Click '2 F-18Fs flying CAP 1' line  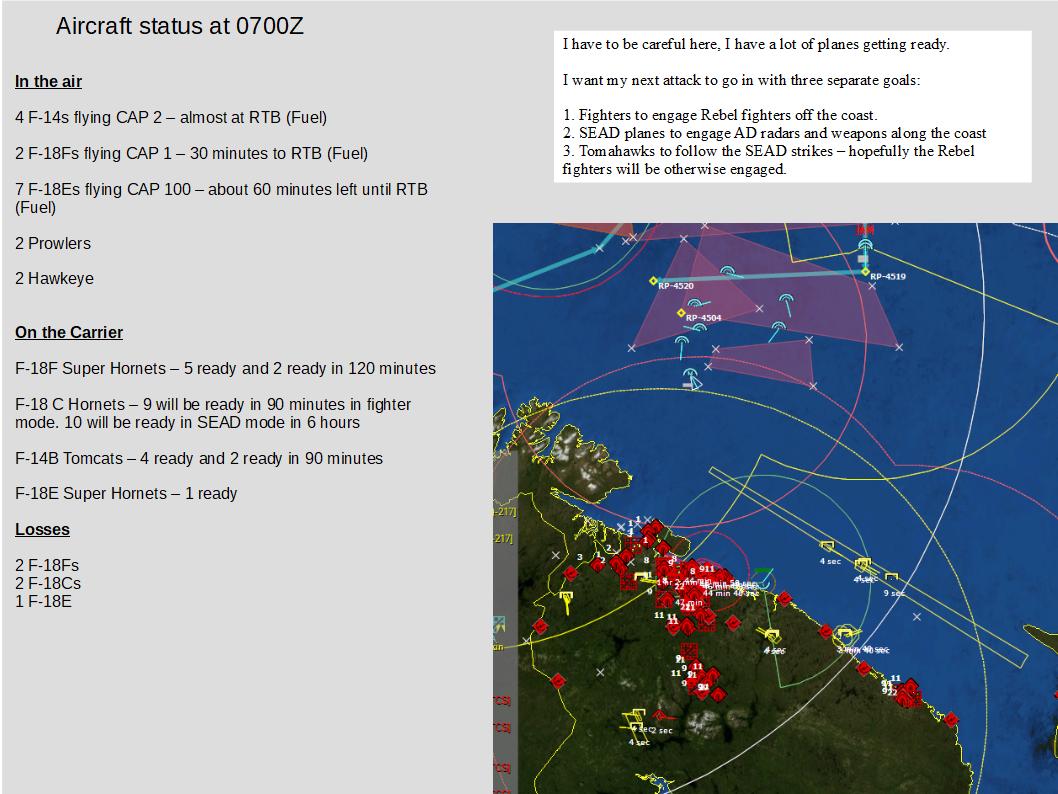(x=192, y=154)
